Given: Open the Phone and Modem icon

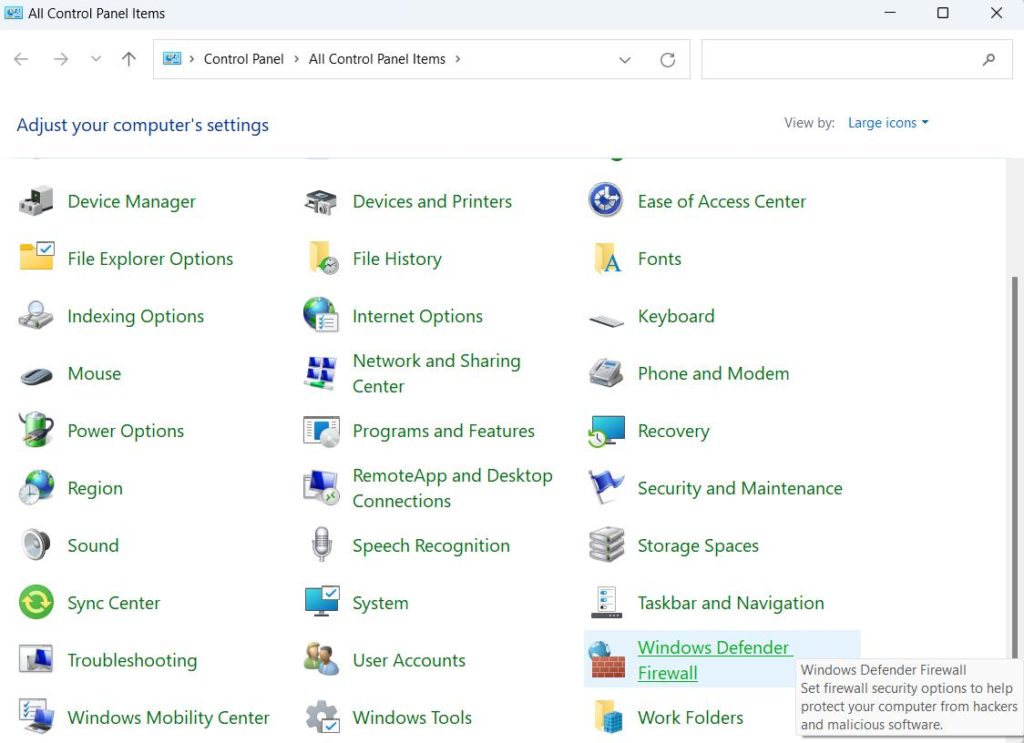Looking at the screenshot, I should pos(606,373).
